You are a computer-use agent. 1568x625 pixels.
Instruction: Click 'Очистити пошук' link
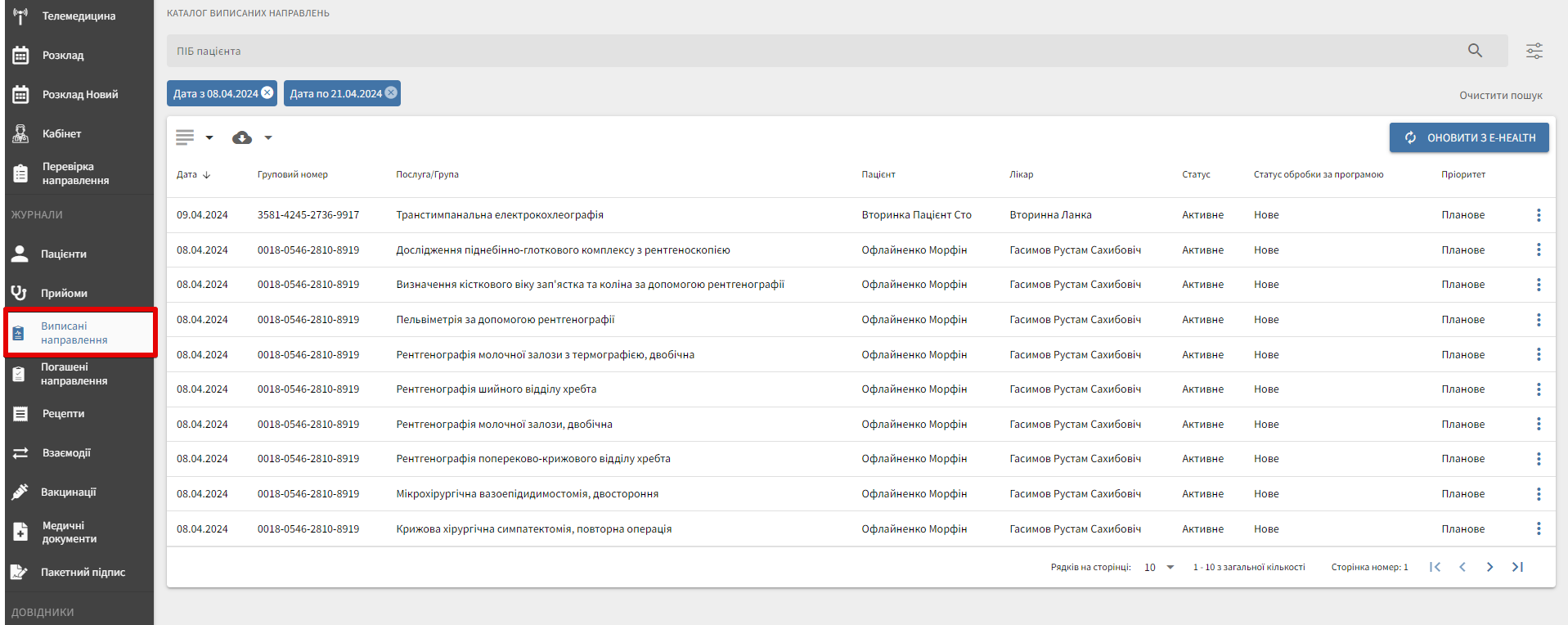tap(1500, 96)
